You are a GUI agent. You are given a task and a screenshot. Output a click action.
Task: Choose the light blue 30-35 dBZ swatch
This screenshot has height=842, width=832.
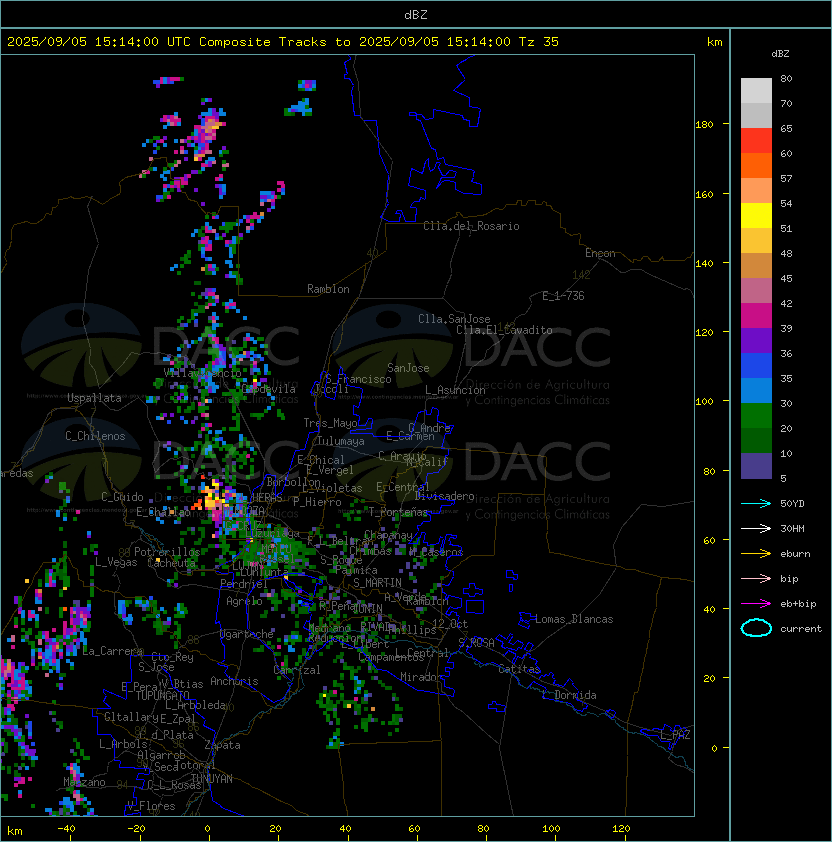click(756, 390)
